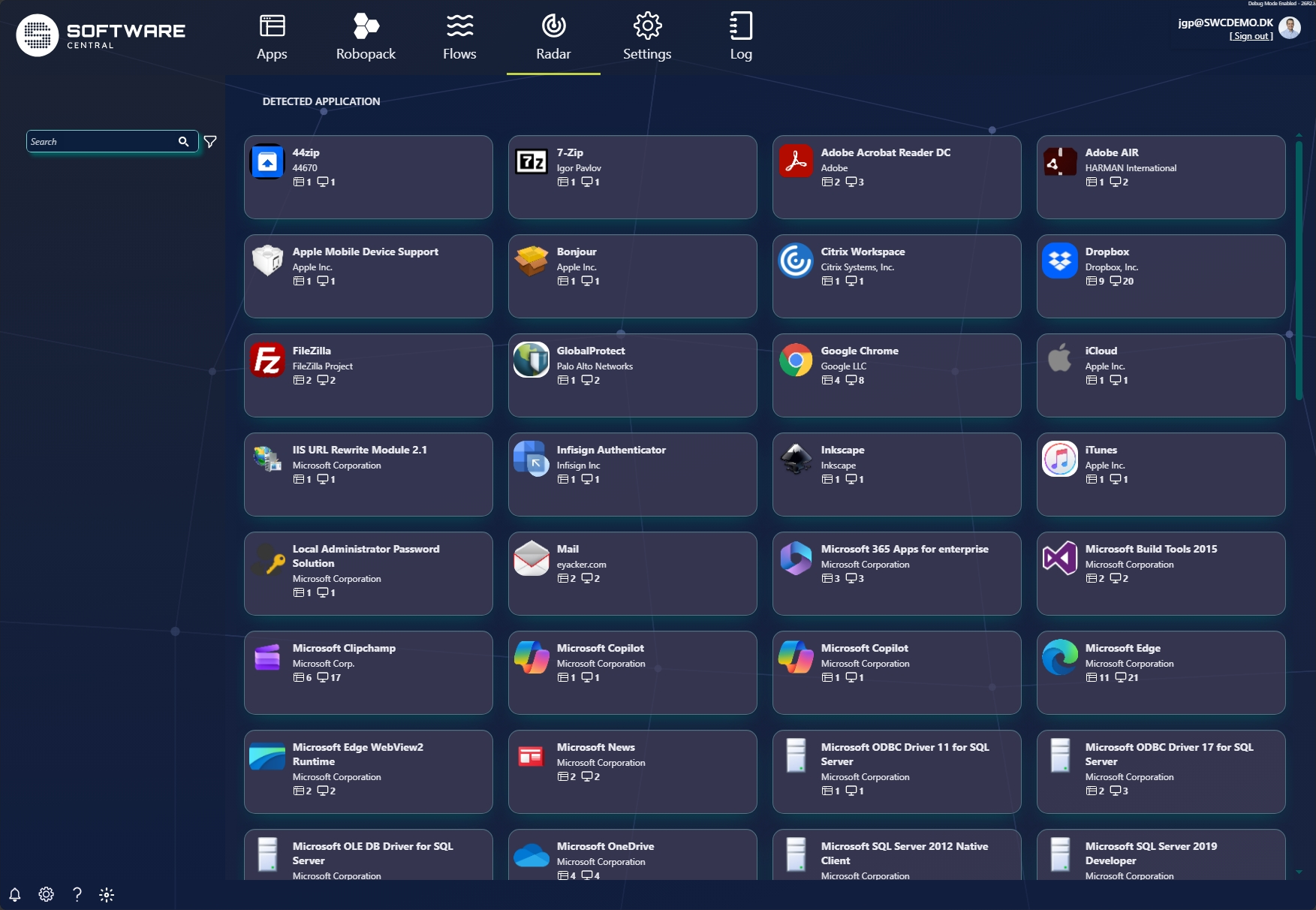Click the Dropbox icon
Viewport: 1316px width, 910px height.
coord(1060,261)
